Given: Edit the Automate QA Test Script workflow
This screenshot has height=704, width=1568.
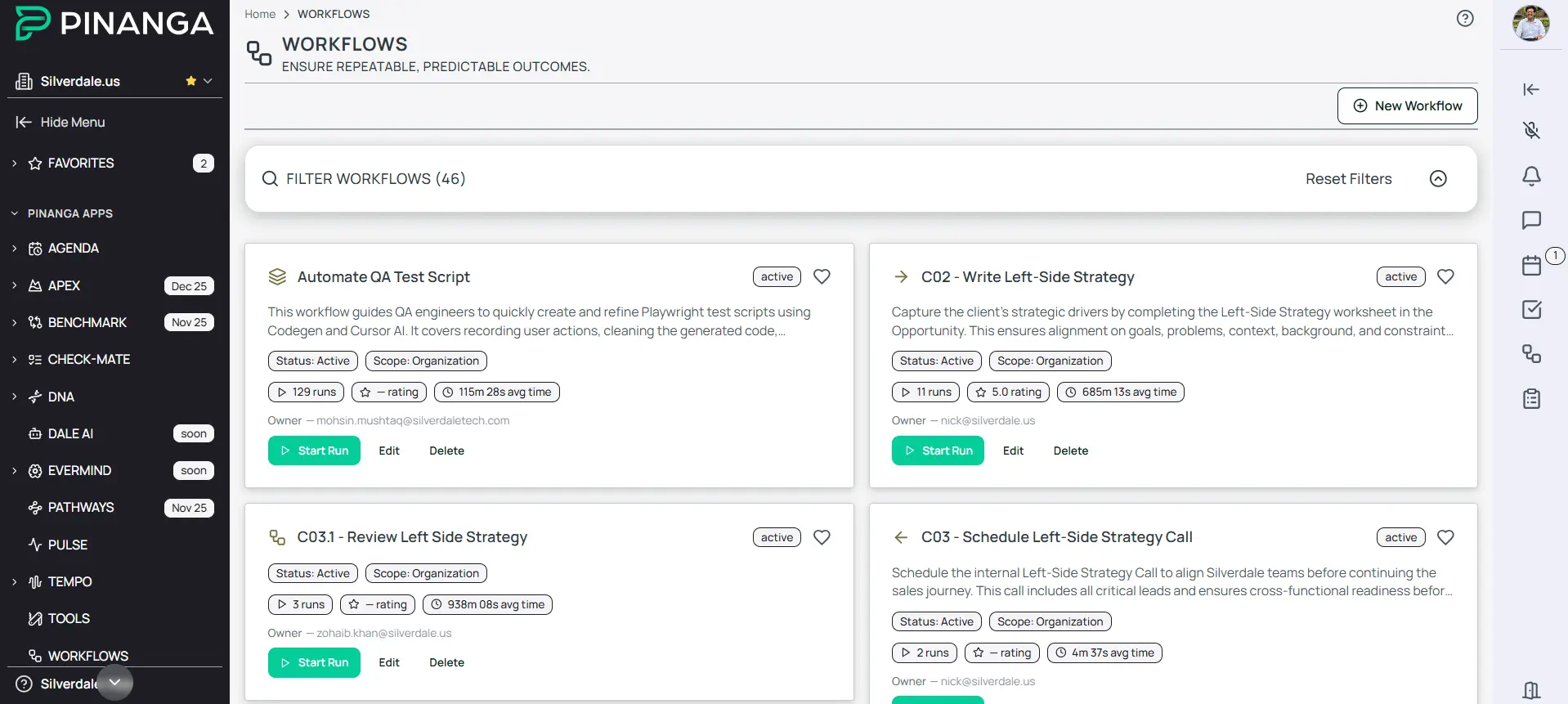Looking at the screenshot, I should [x=389, y=451].
